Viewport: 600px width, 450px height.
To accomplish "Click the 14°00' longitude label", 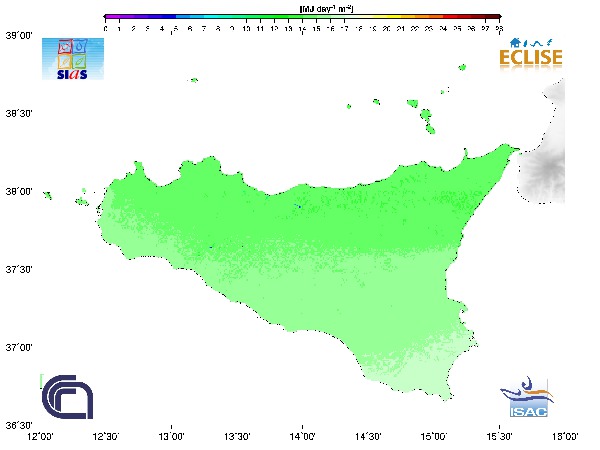I will pyautogui.click(x=303, y=437).
